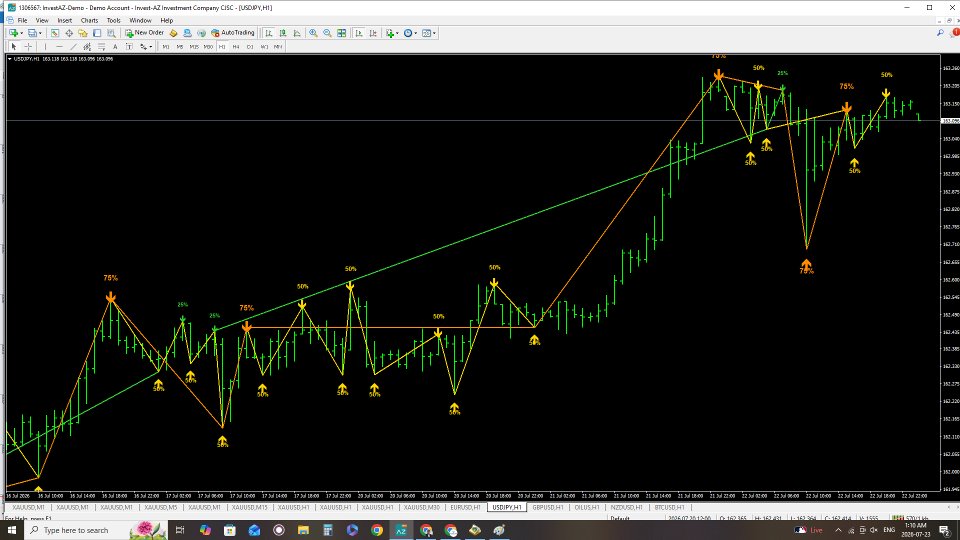Click the taskbar search box
This screenshot has height=540, width=960.
click(x=97, y=530)
